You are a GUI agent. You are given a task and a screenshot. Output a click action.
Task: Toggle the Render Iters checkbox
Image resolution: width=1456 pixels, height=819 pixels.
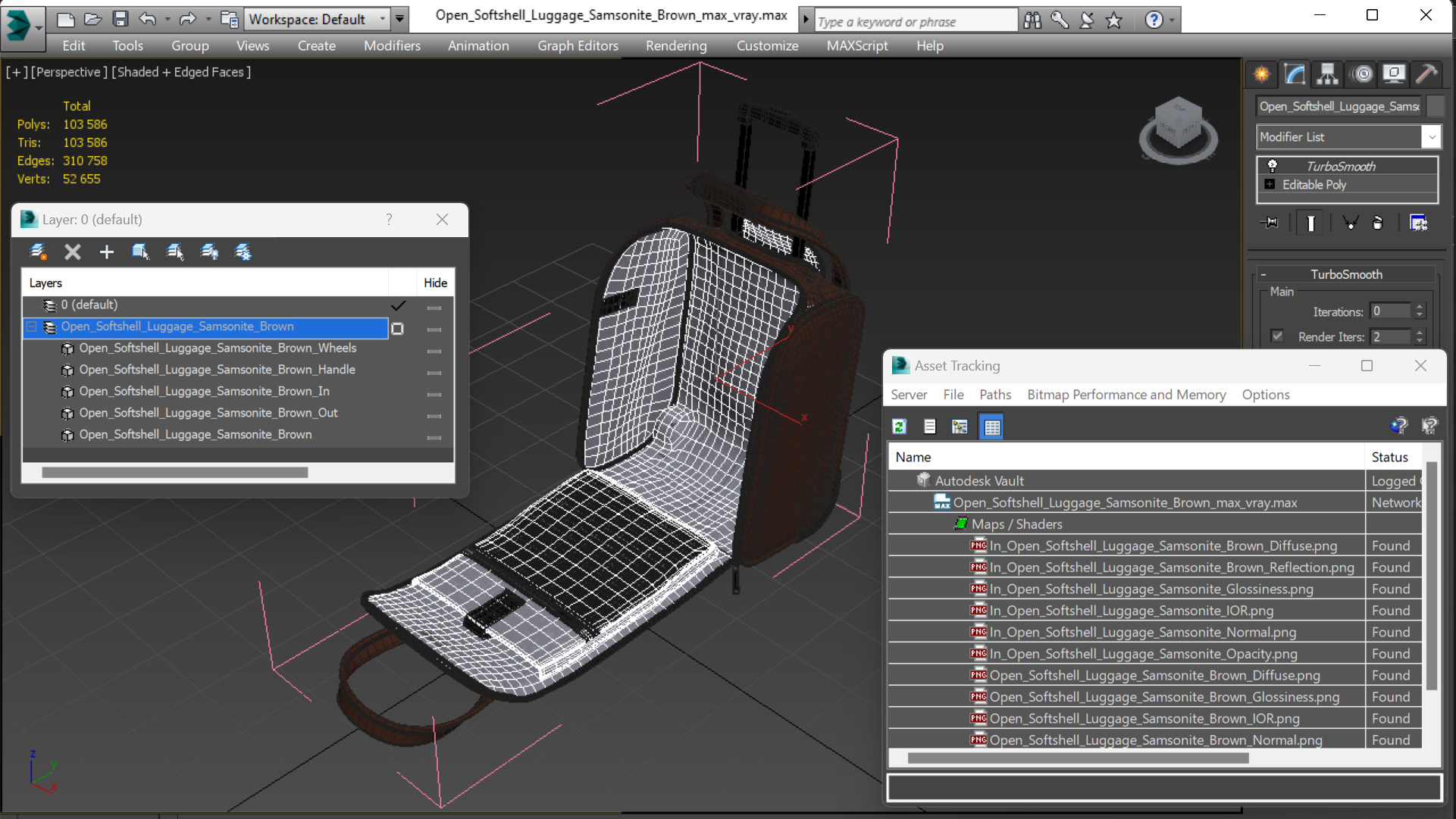click(1277, 336)
